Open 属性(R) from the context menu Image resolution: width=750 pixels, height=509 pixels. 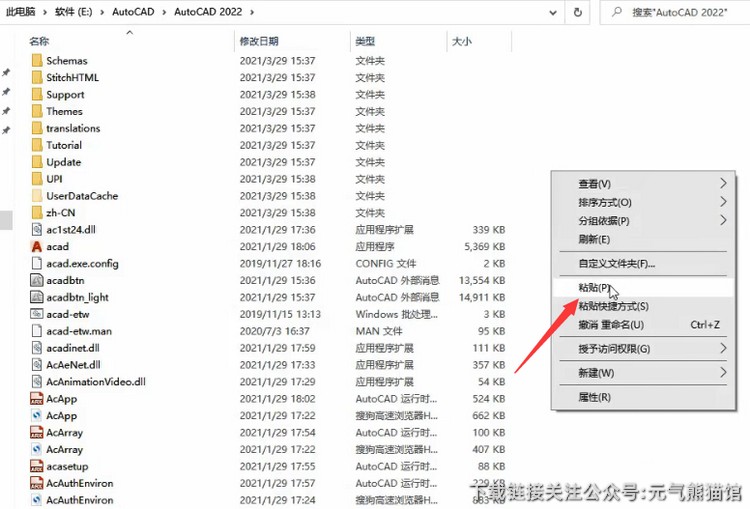594,397
